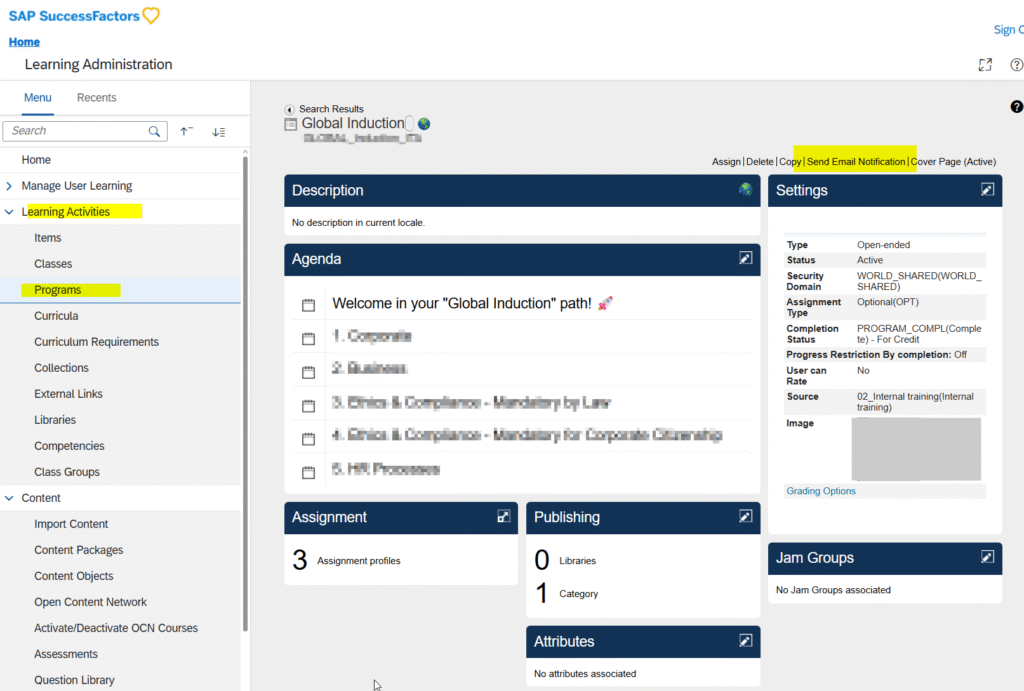Expand the Agenda panel icon
The width and height of the screenshot is (1024, 691).
coord(745,258)
